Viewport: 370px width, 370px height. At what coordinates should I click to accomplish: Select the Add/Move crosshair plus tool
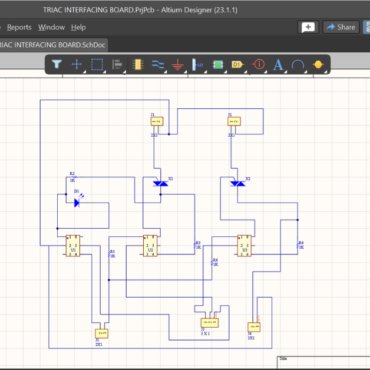tap(77, 64)
